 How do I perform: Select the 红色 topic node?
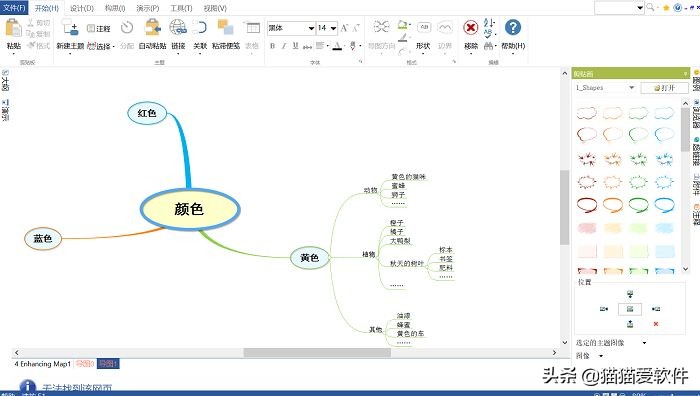pos(147,113)
